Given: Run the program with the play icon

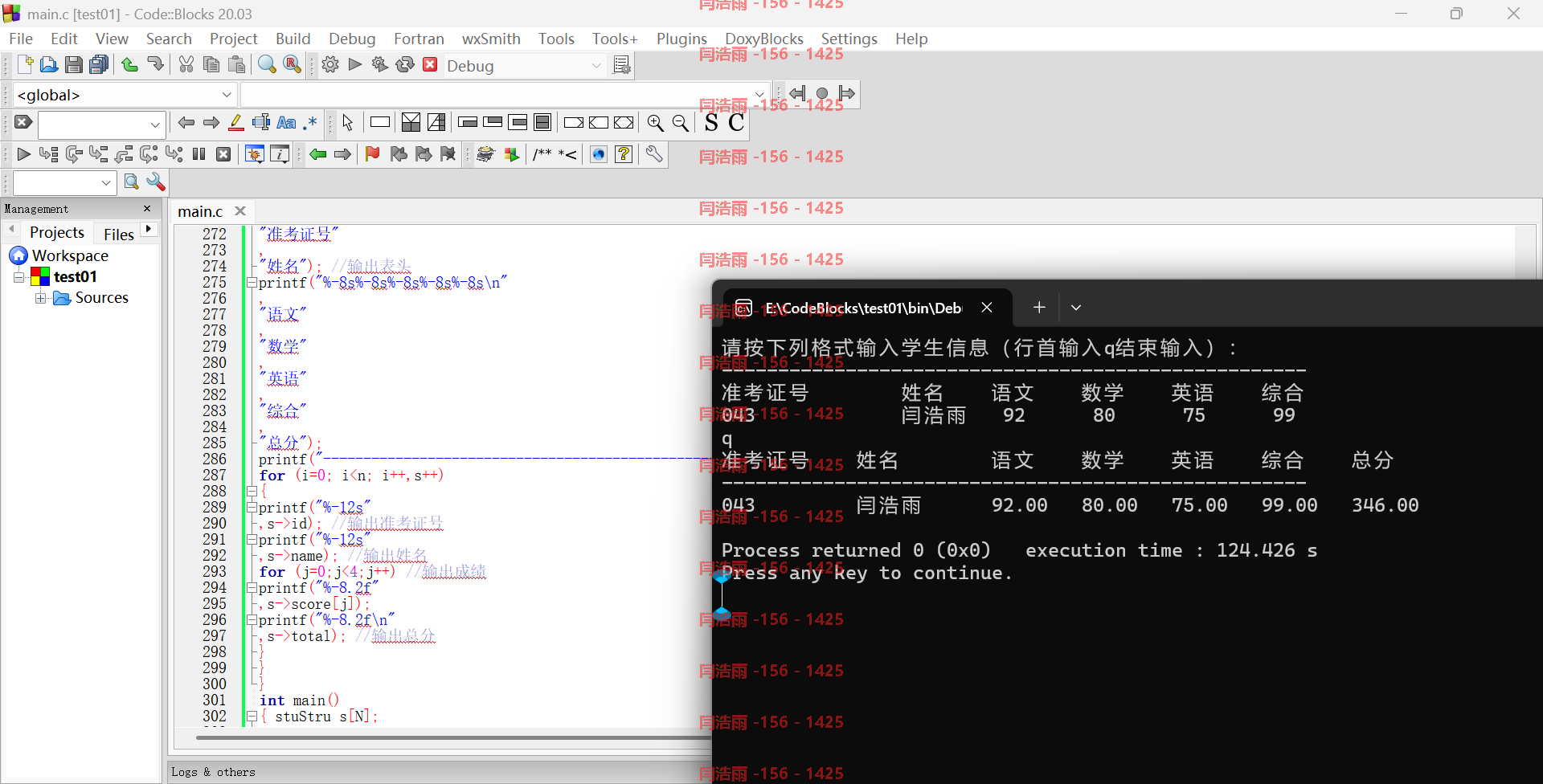Looking at the screenshot, I should (x=355, y=65).
